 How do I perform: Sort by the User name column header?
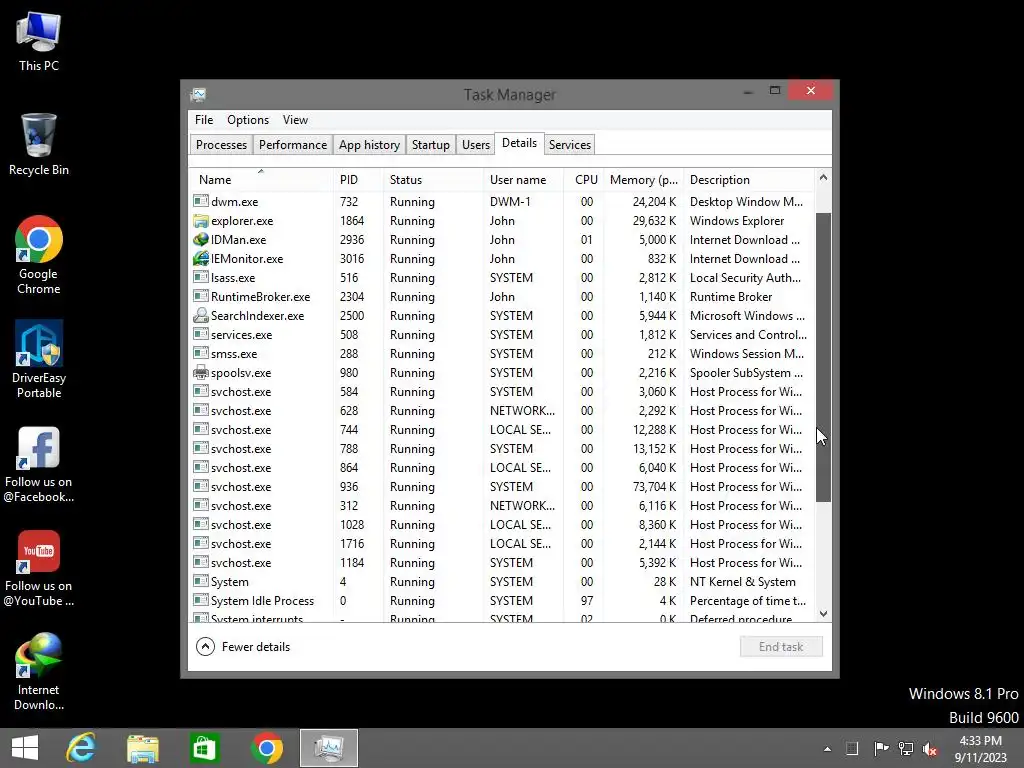pyautogui.click(x=523, y=180)
